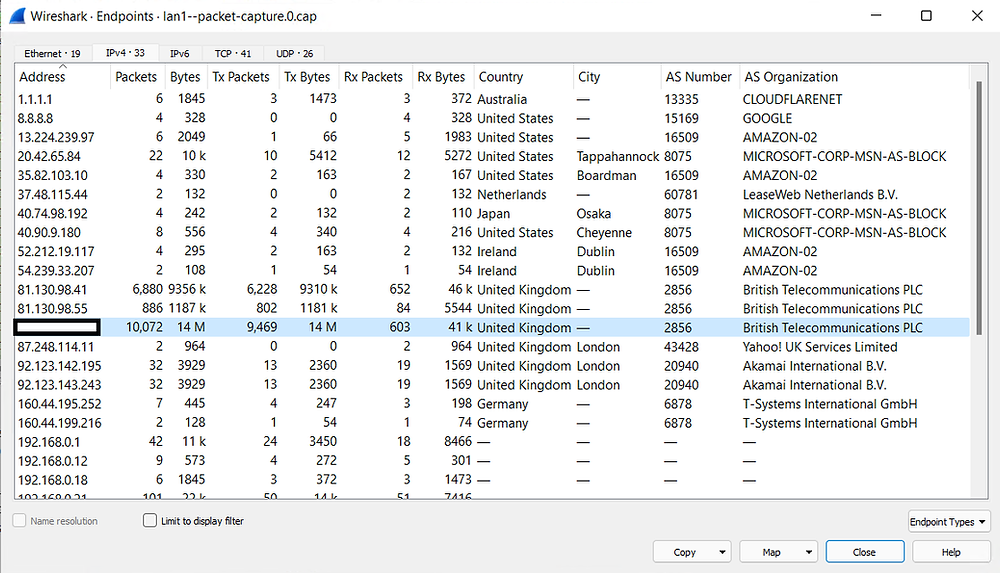The width and height of the screenshot is (1000, 573).
Task: Click the Yahoo! UK Services Limited cell
Action: (x=820, y=347)
